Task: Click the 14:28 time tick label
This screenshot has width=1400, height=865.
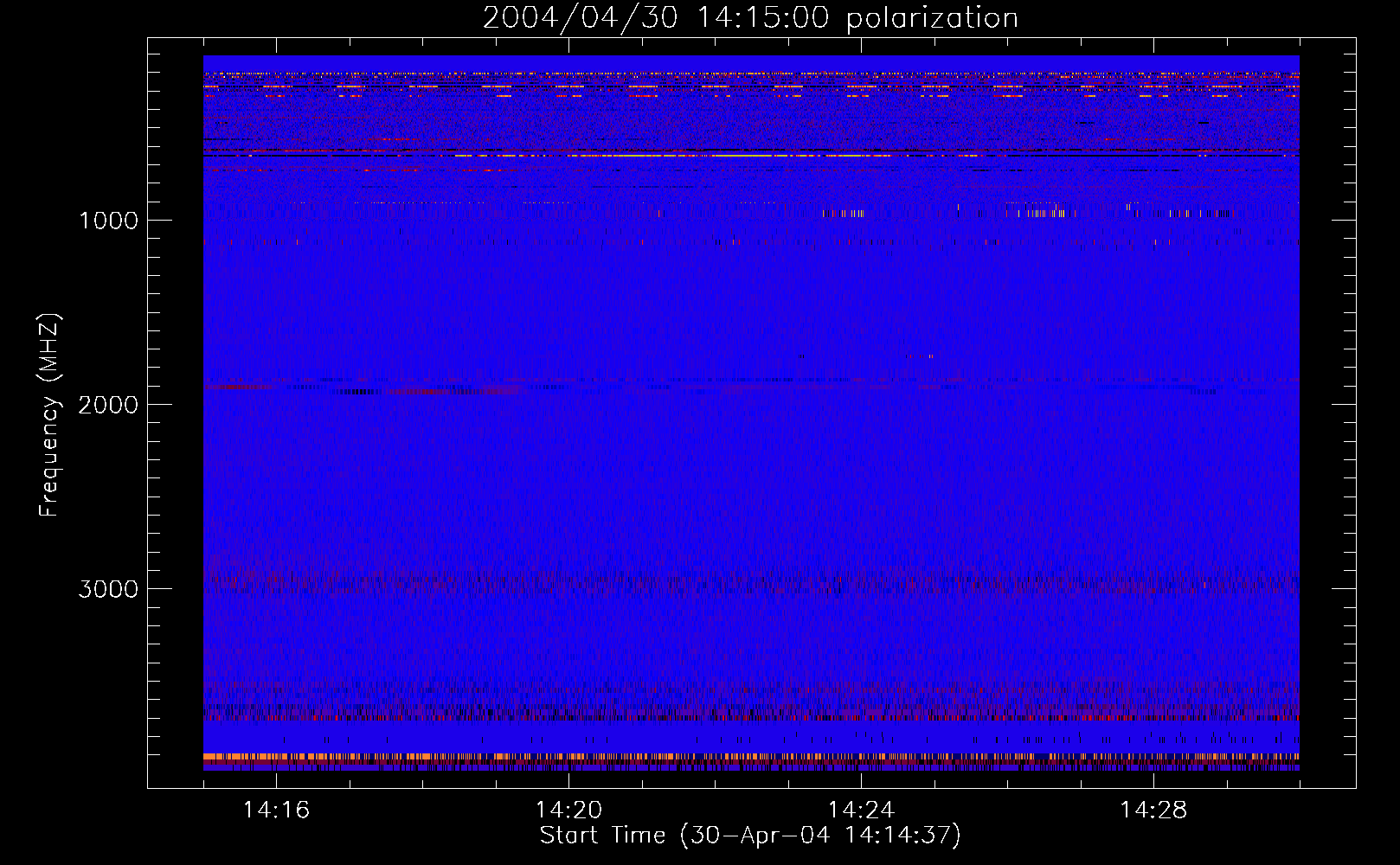Action: pos(1153,810)
